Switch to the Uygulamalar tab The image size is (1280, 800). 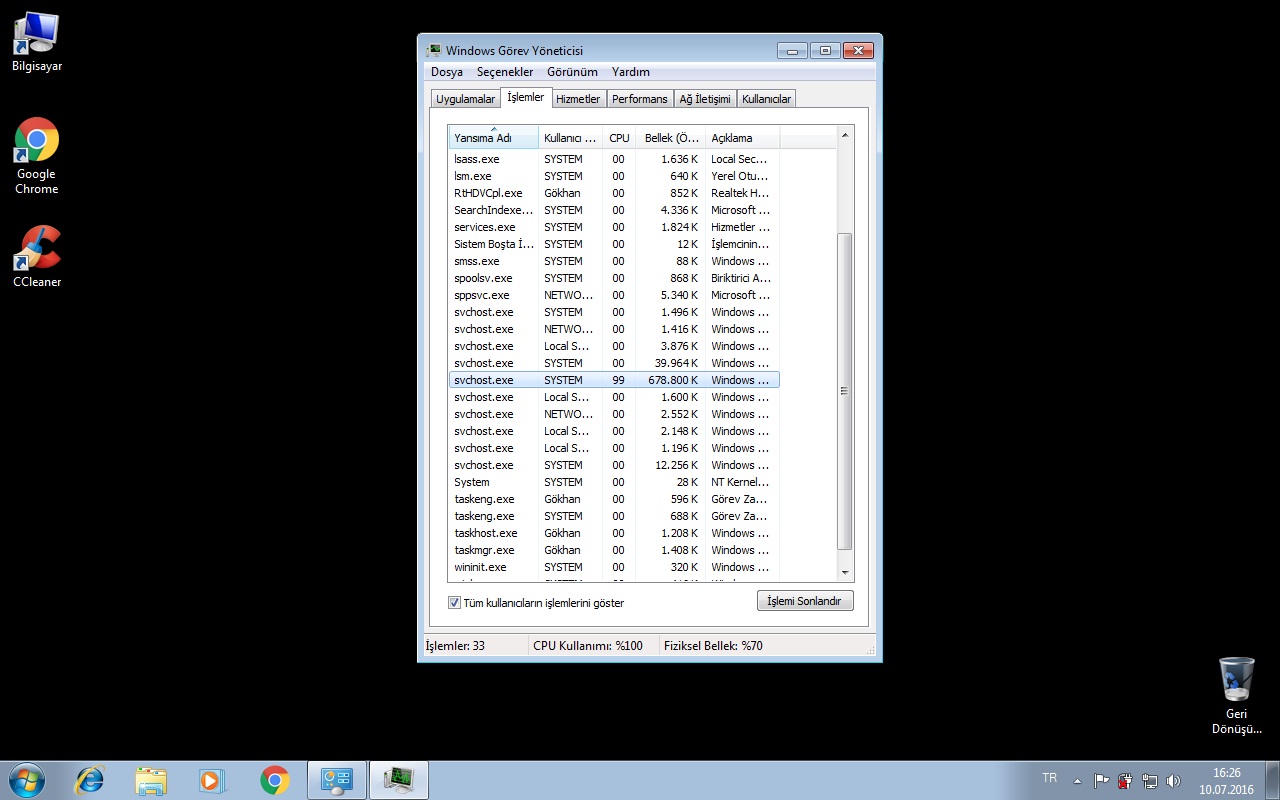[465, 99]
